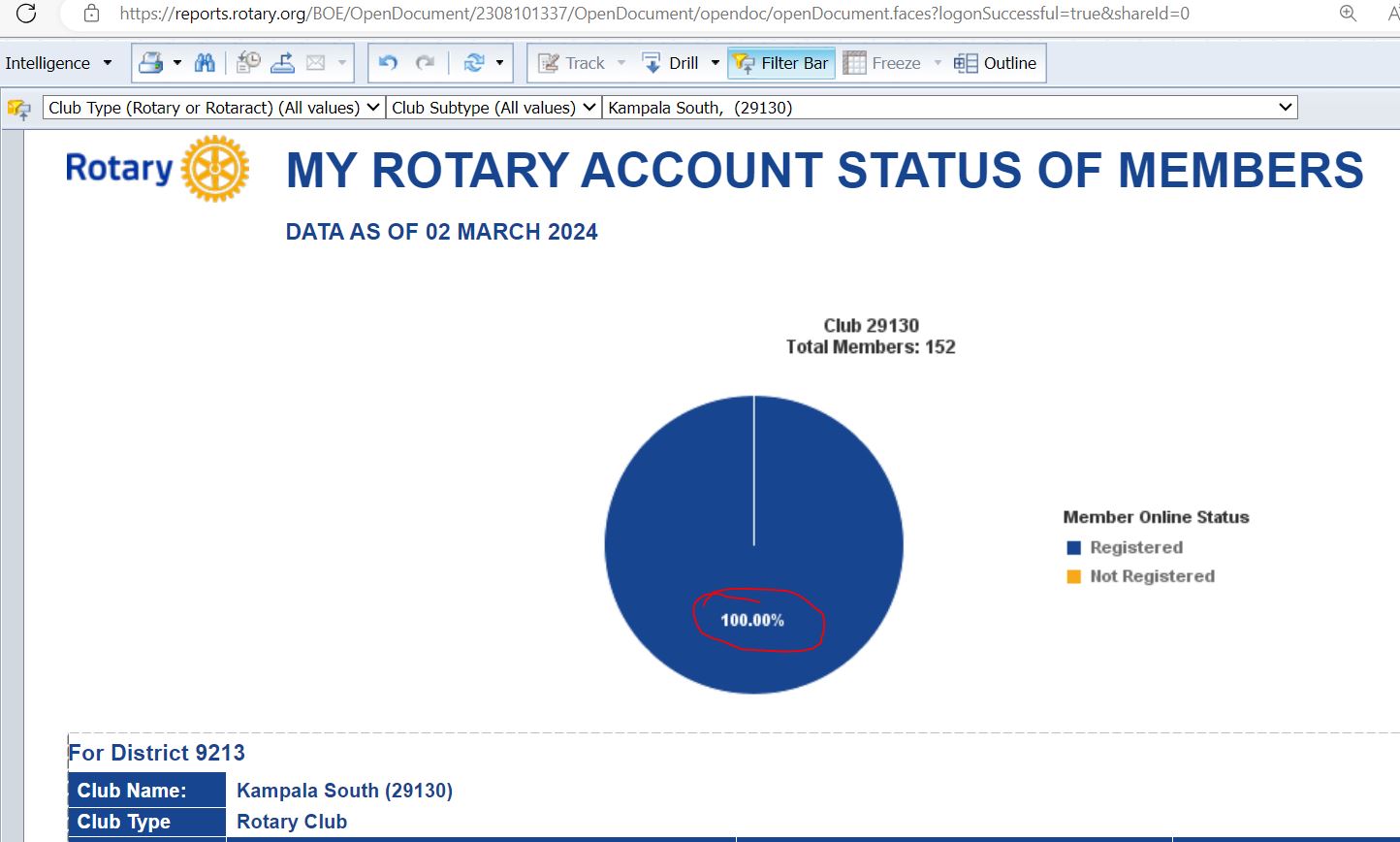Click the Find binoculars icon
This screenshot has width=1400, height=842.
[205, 63]
